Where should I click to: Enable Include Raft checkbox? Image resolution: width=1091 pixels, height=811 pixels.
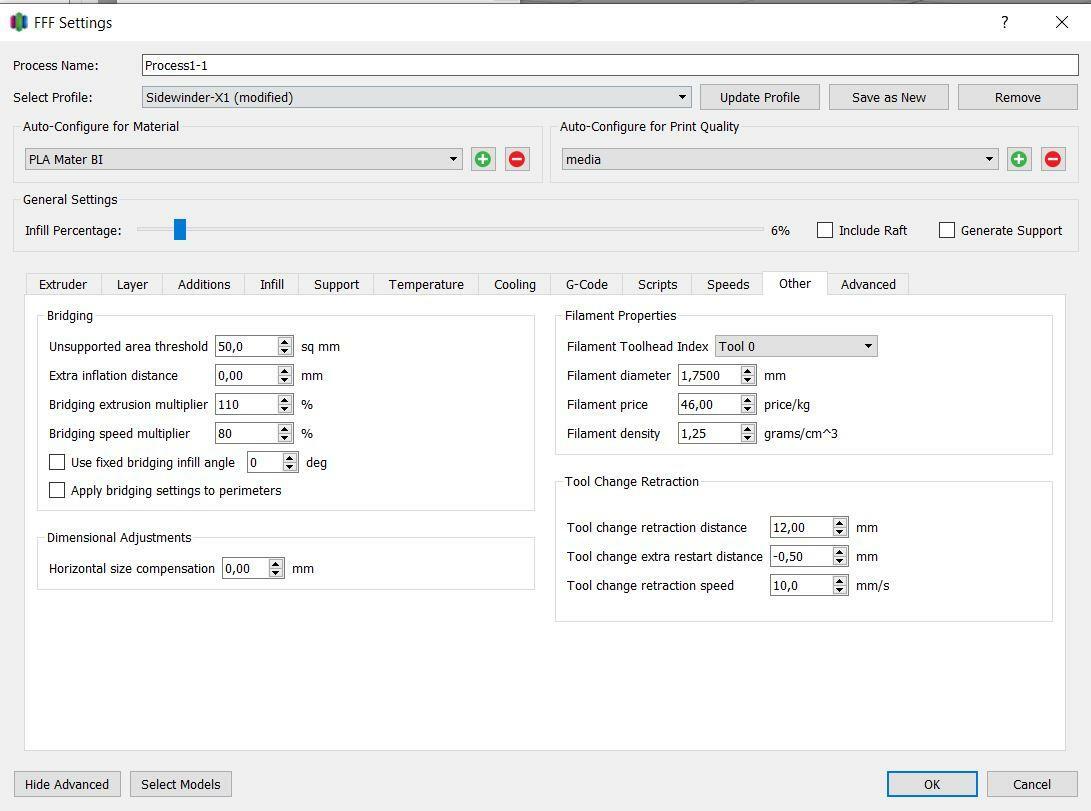pos(825,230)
